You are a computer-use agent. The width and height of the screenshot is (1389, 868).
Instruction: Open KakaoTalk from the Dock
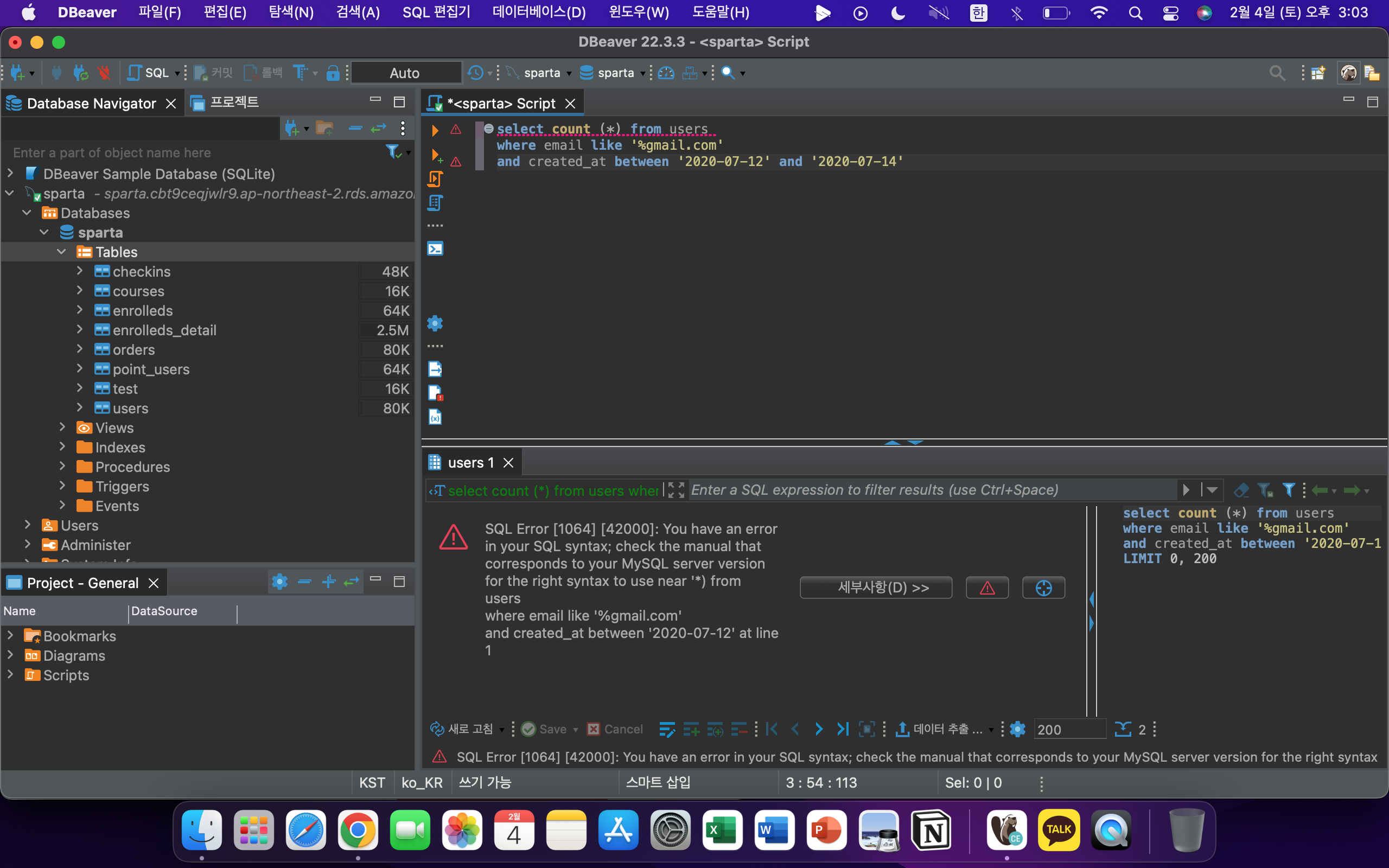1059,830
